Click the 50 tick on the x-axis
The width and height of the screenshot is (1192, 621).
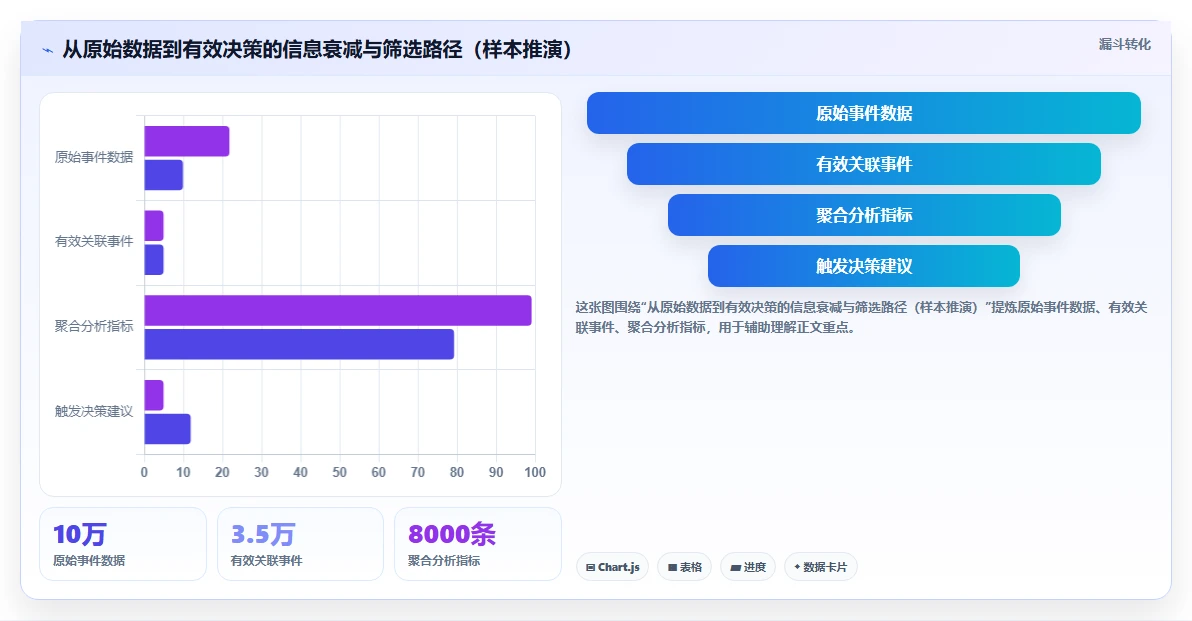click(x=340, y=472)
